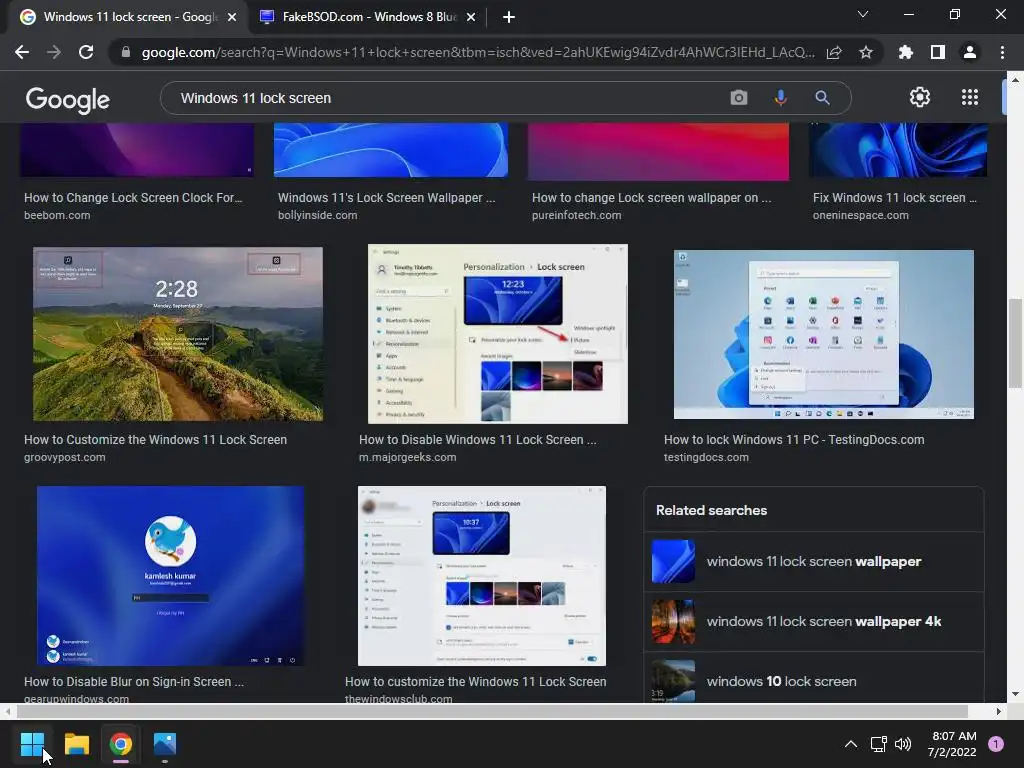Share this page icon
This screenshot has width=1024, height=768.
click(x=834, y=52)
